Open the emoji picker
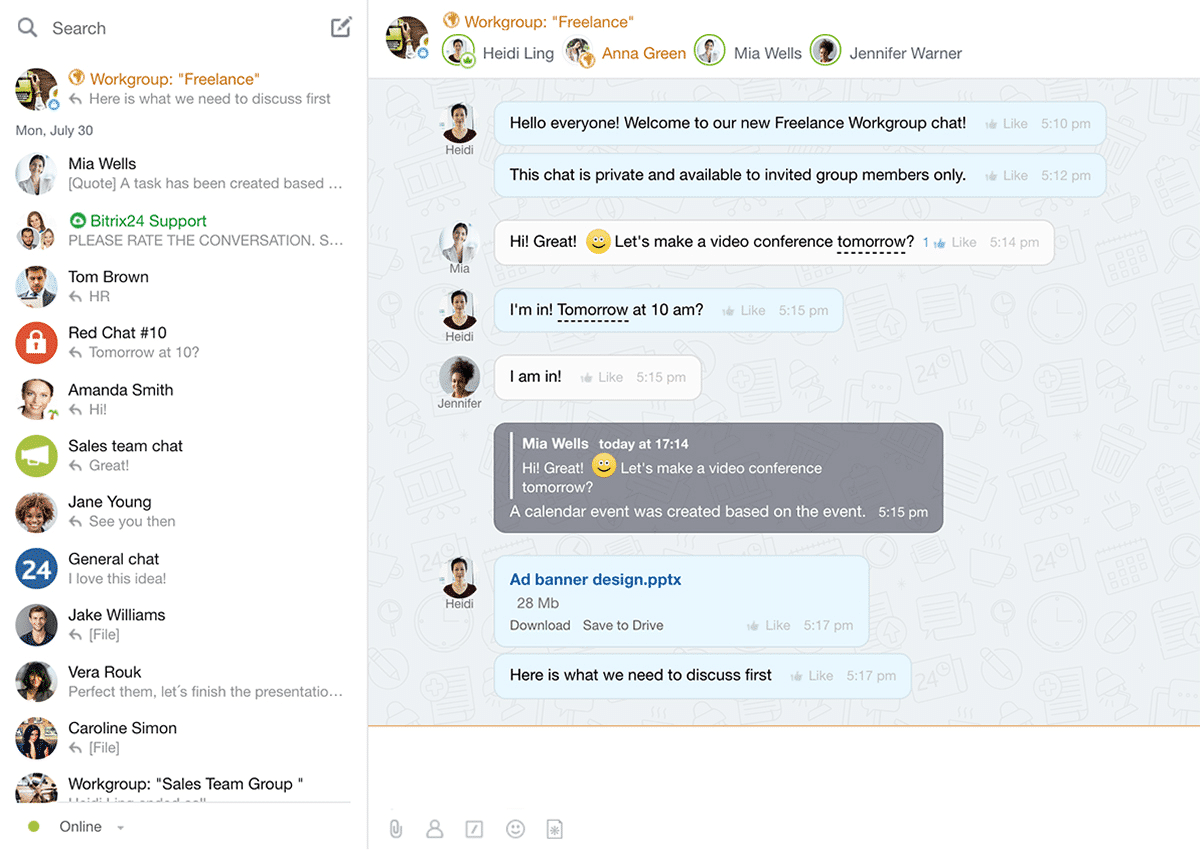 pyautogui.click(x=515, y=828)
